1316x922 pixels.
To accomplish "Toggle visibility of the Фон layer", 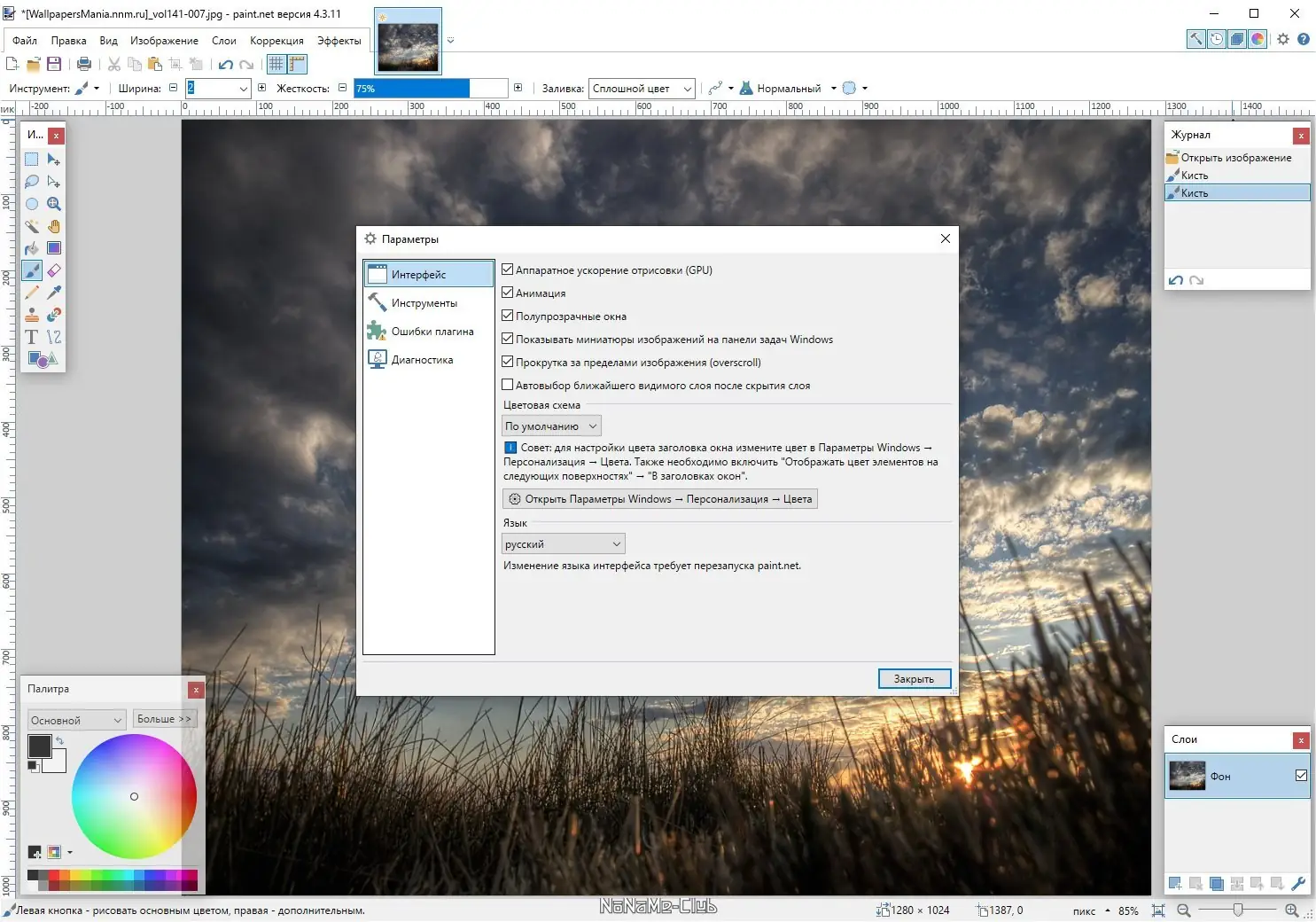I will tap(1301, 776).
